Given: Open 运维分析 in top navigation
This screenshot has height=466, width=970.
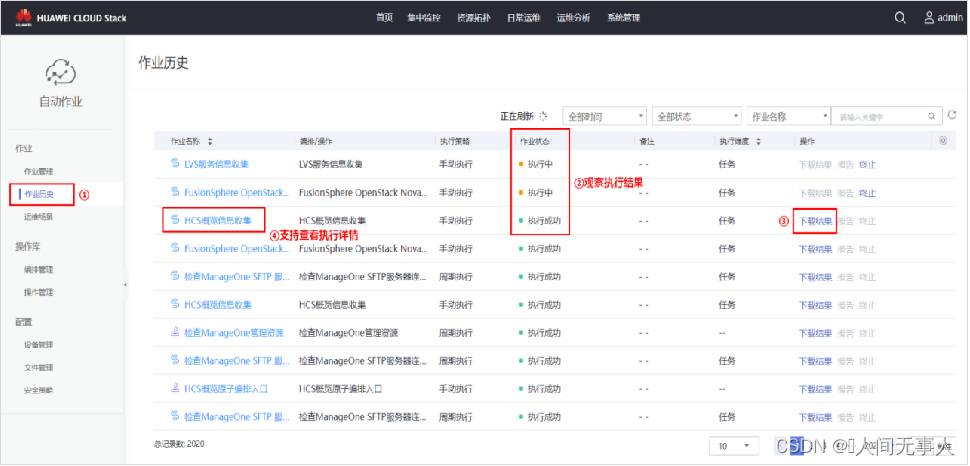Looking at the screenshot, I should click(573, 18).
